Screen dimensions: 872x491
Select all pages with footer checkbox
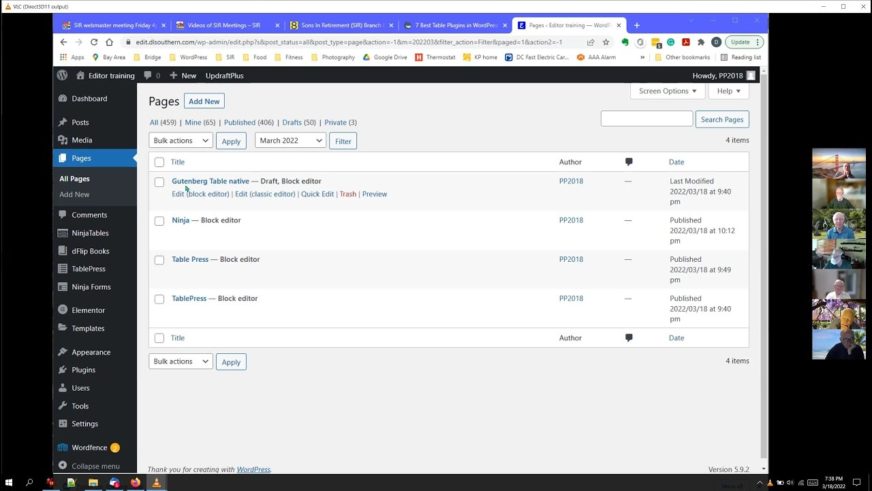coord(159,338)
